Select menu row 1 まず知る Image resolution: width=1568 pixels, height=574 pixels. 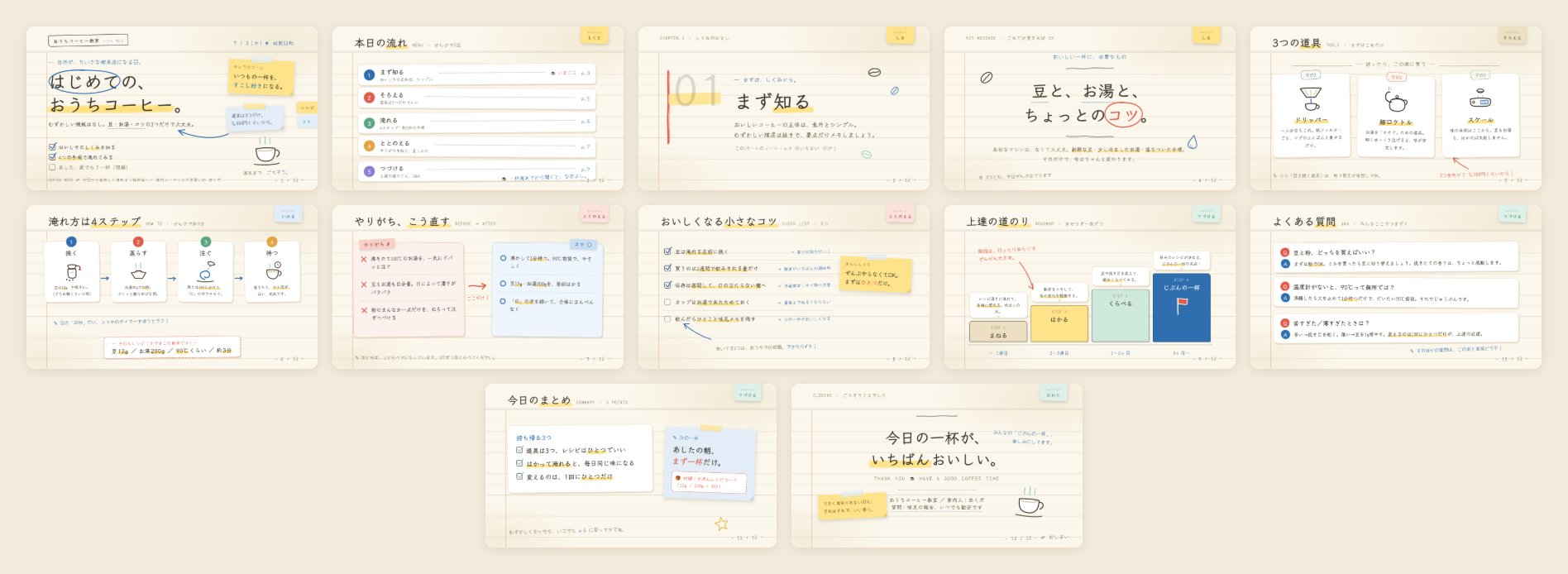tap(476, 74)
